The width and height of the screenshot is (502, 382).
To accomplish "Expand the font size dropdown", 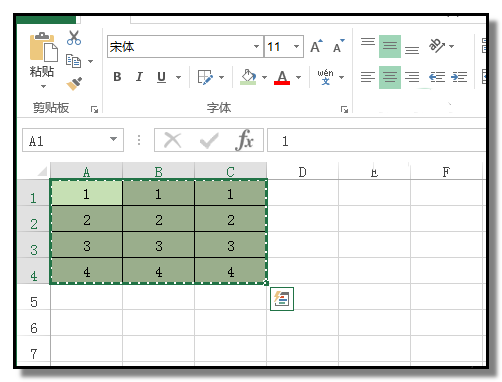I will [296, 47].
